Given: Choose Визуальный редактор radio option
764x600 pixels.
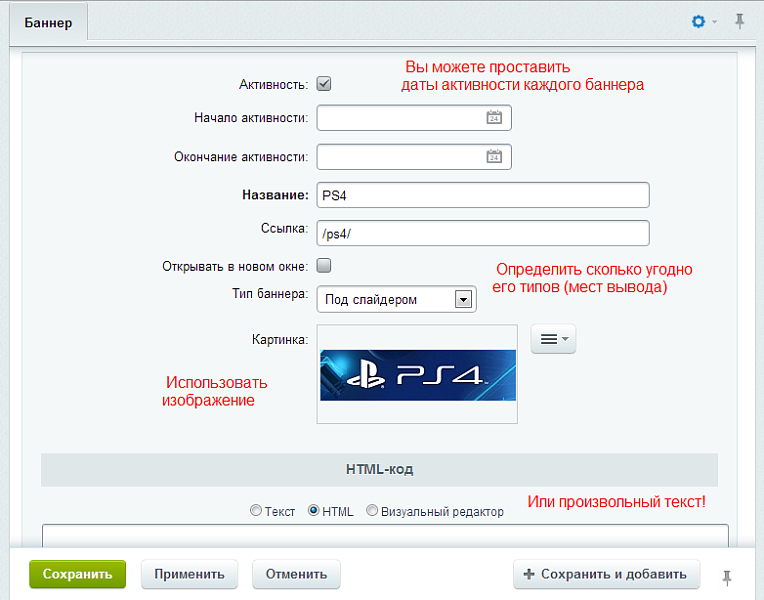Looking at the screenshot, I should coord(372,511).
